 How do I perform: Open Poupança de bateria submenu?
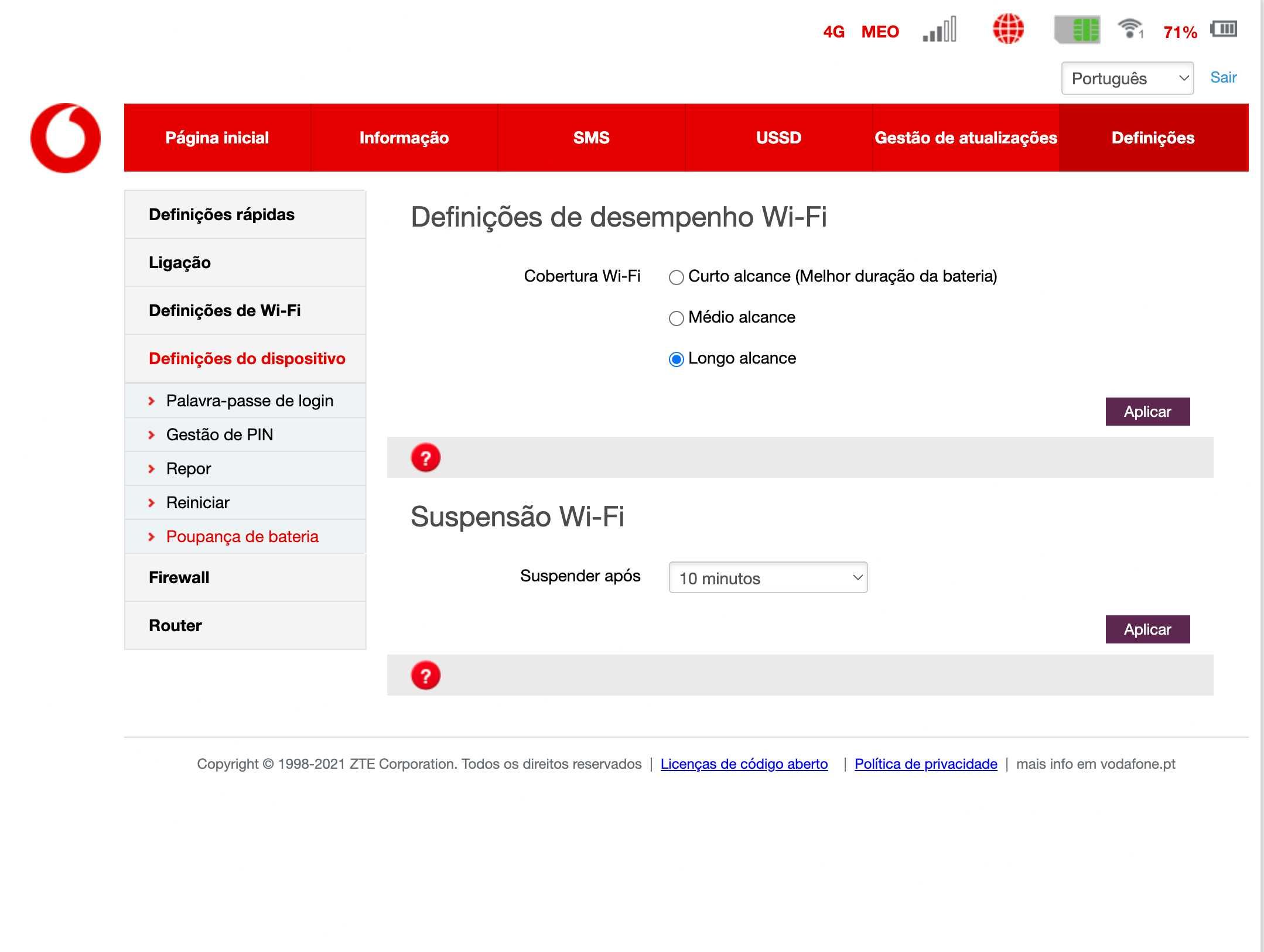pyautogui.click(x=245, y=537)
